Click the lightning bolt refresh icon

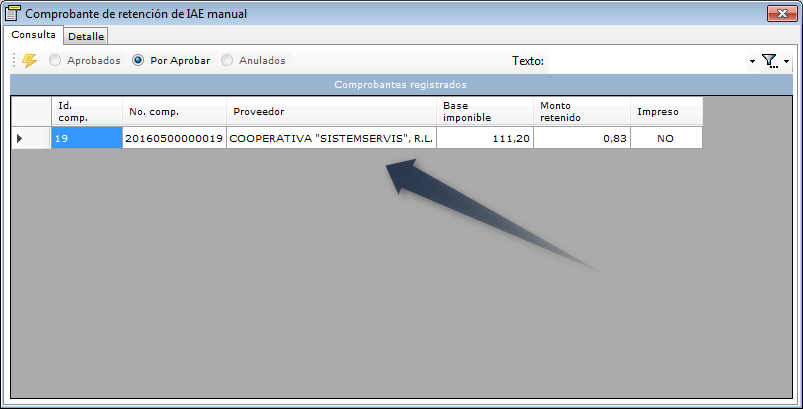click(29, 60)
